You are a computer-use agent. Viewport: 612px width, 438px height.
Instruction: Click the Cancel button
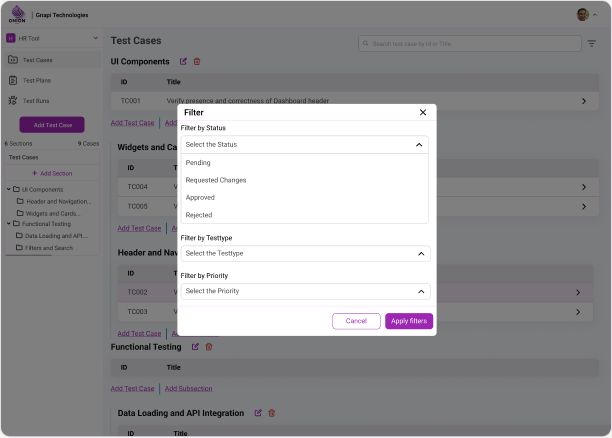[x=356, y=321]
